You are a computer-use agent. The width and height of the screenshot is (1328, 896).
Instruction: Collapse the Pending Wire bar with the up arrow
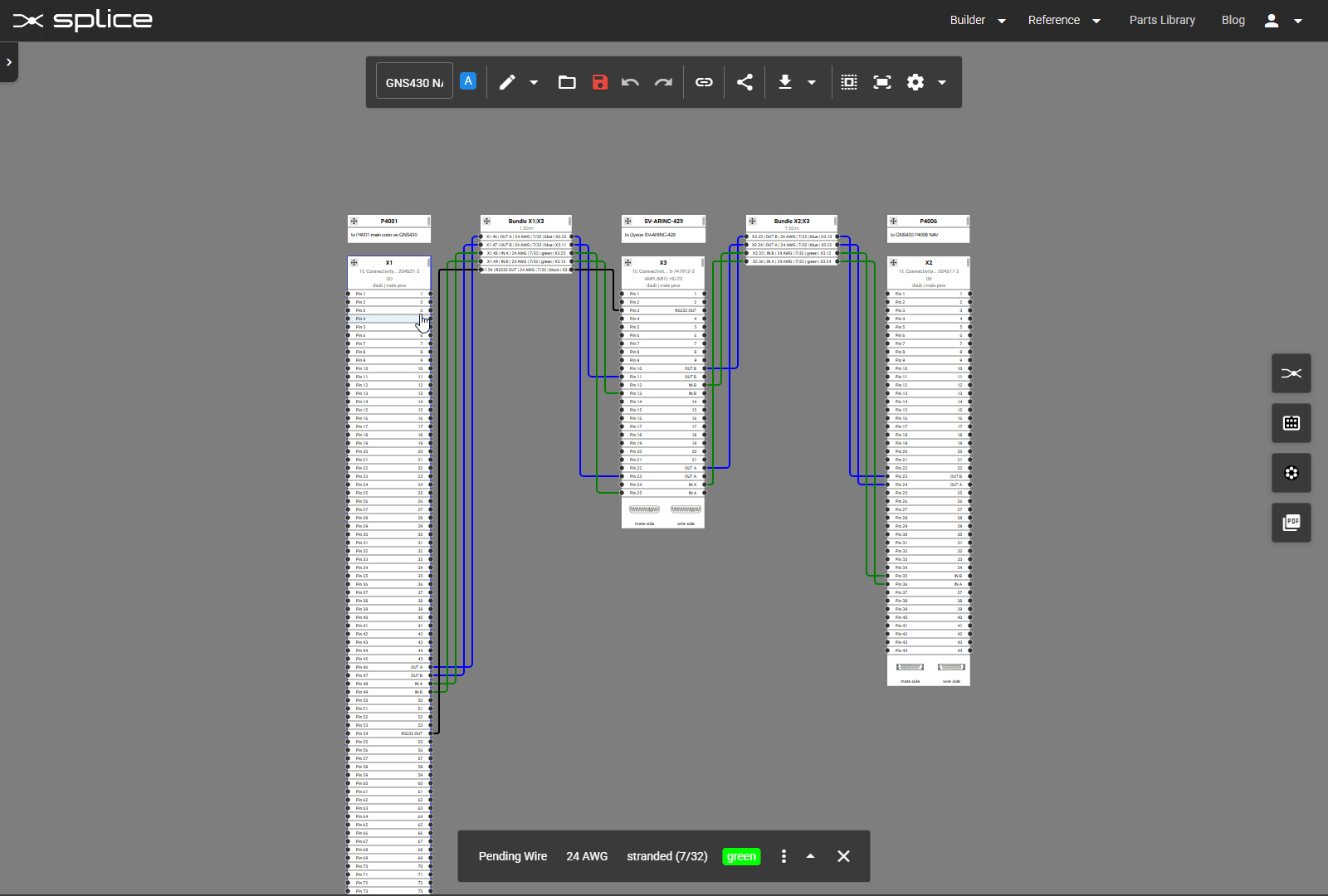811,855
